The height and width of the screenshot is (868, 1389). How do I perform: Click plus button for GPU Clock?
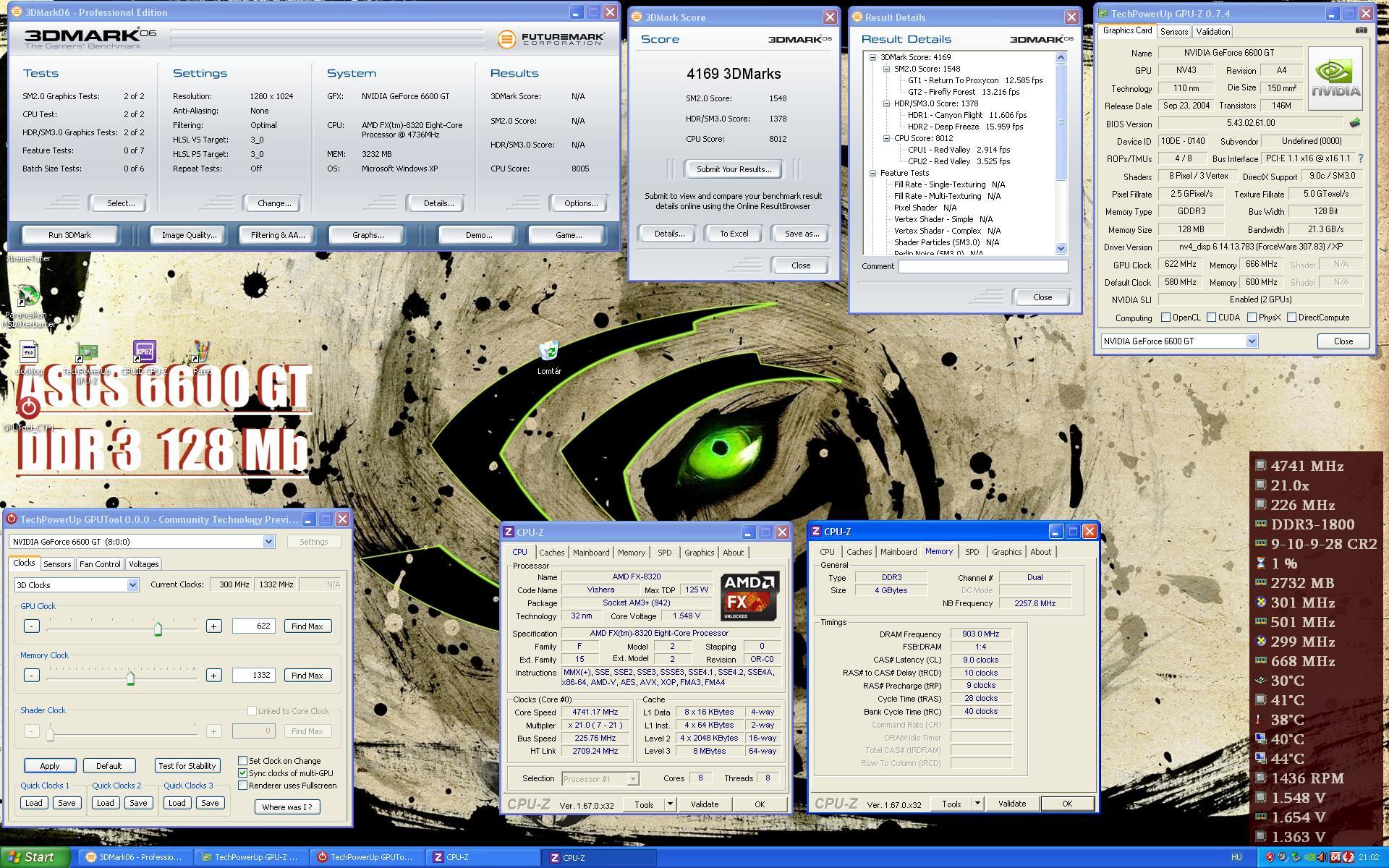coord(213,626)
